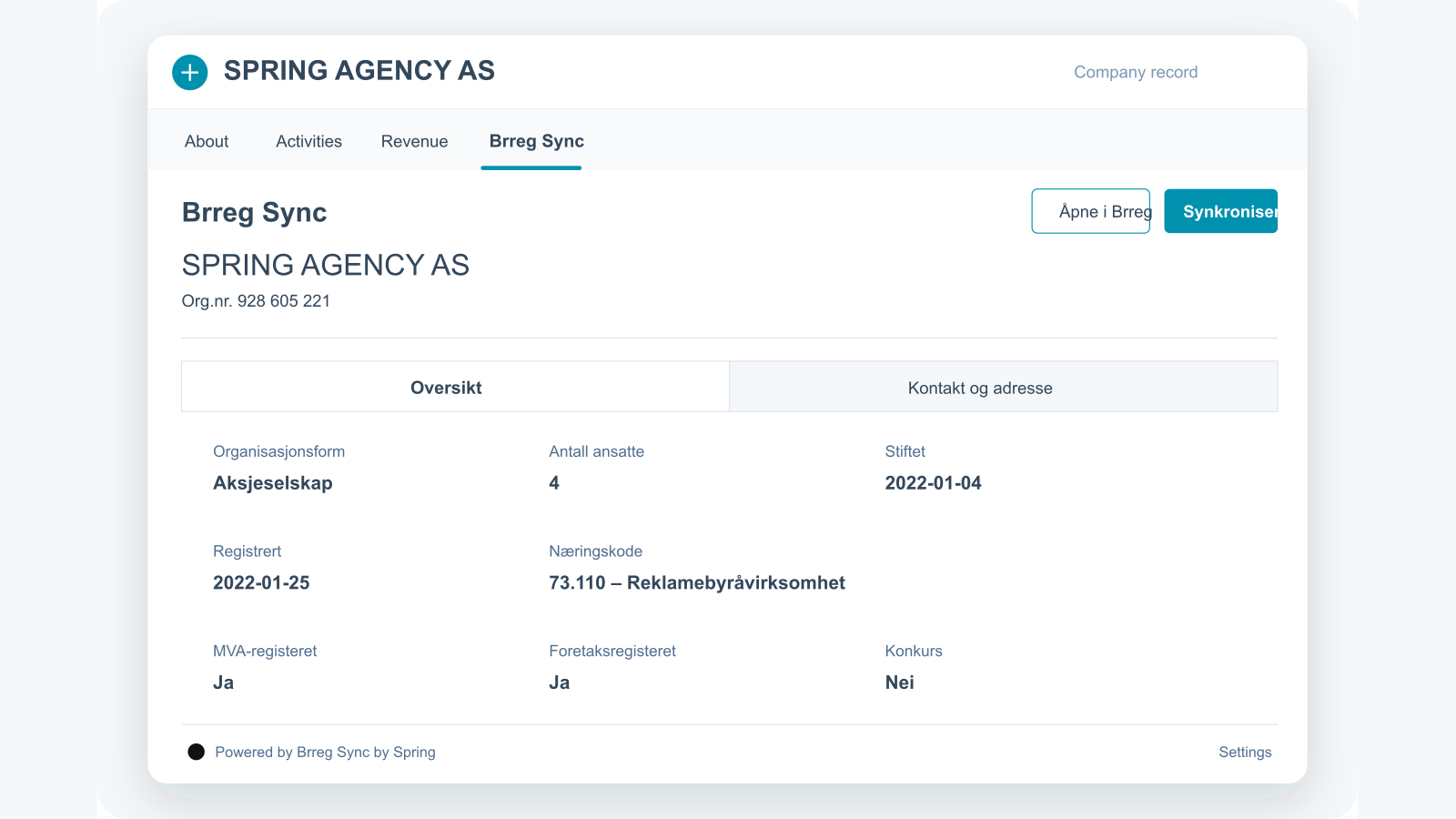1456x819 pixels.
Task: Go to the Revenue tab
Action: [415, 141]
